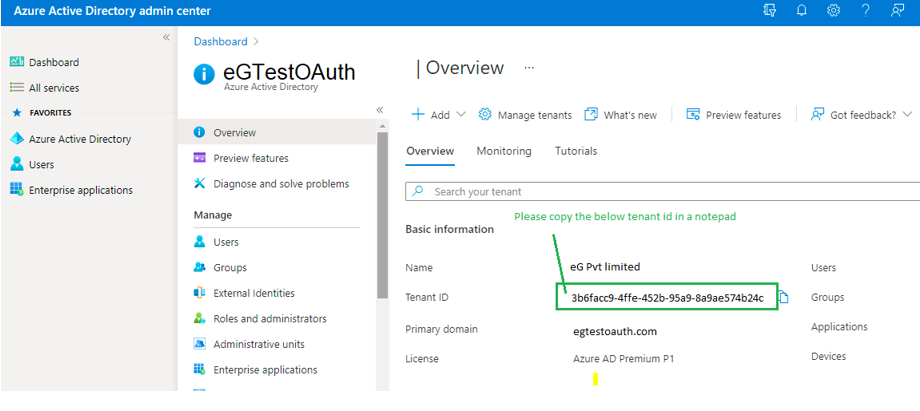
Task: Click the name value eG Pvt limited
Action: click(605, 267)
